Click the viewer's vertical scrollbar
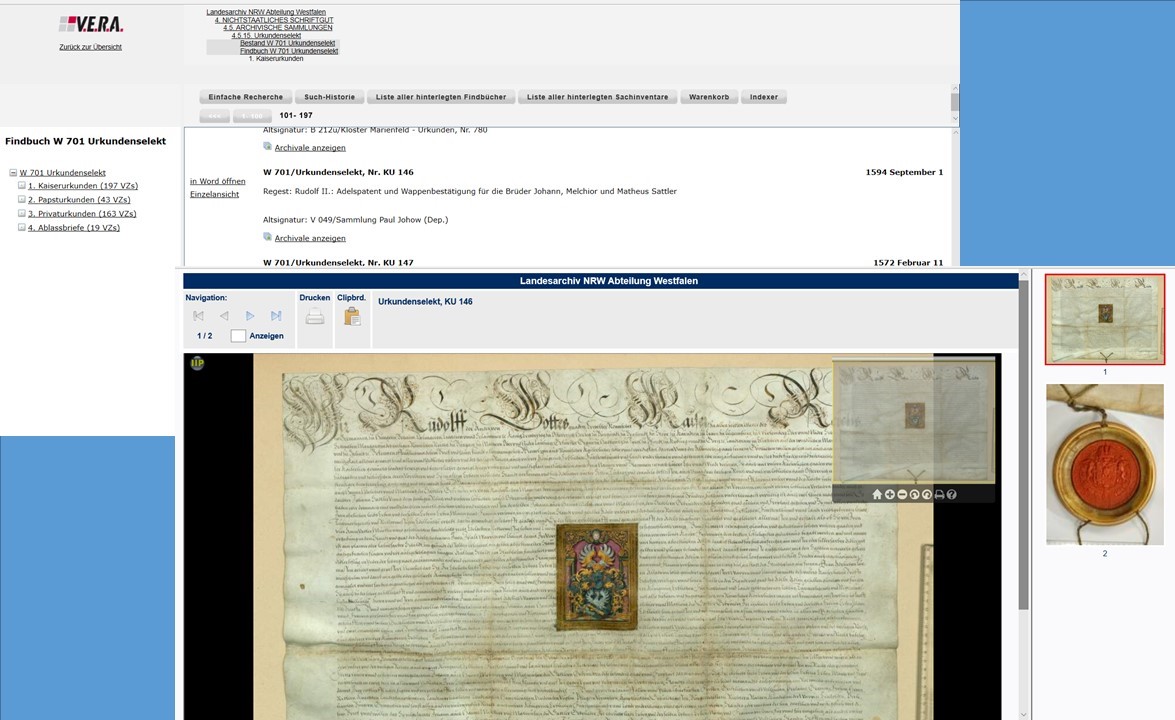The height and width of the screenshot is (720, 1175). 1024,445
